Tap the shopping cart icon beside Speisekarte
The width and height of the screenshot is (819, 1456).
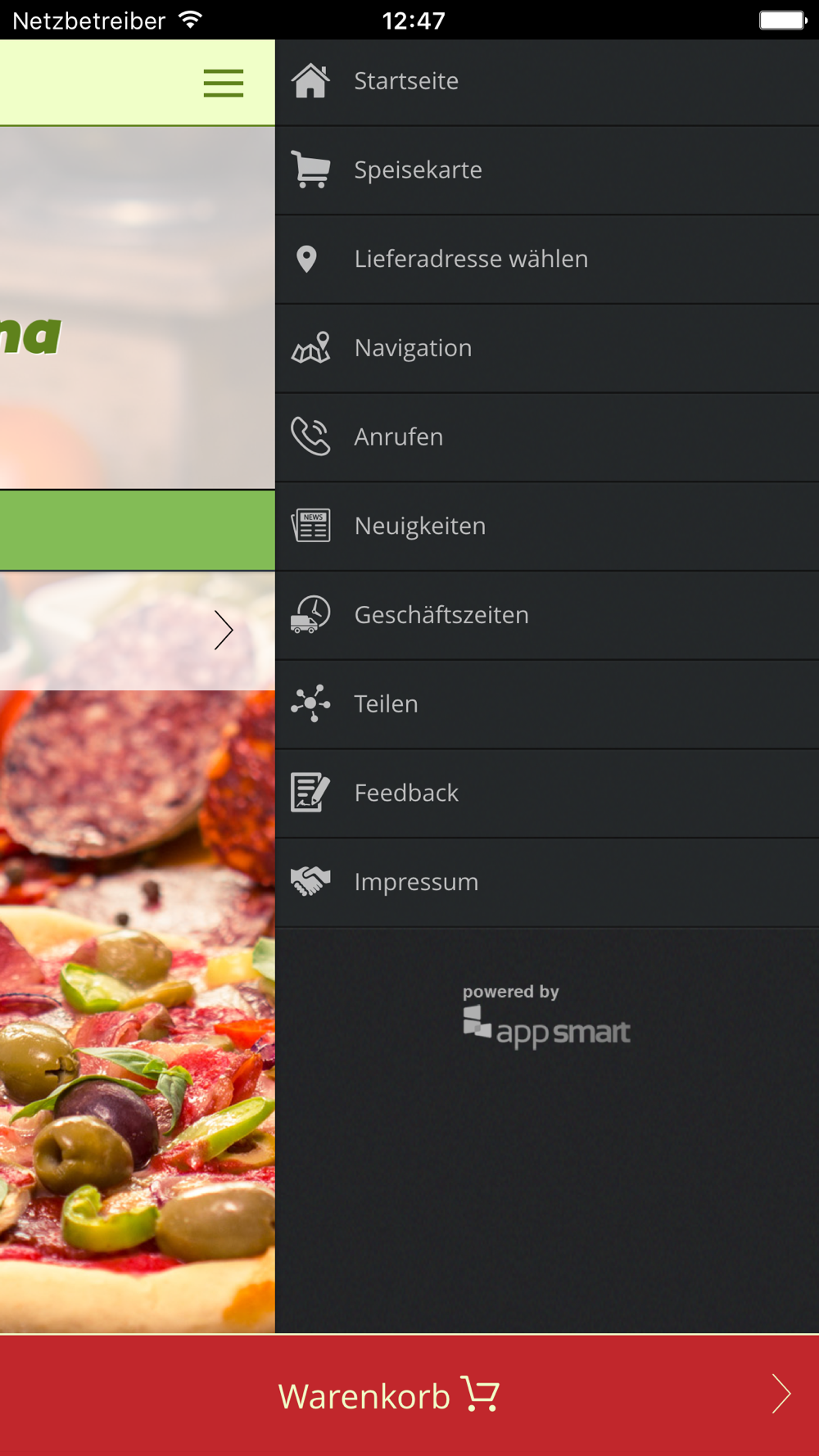(310, 170)
